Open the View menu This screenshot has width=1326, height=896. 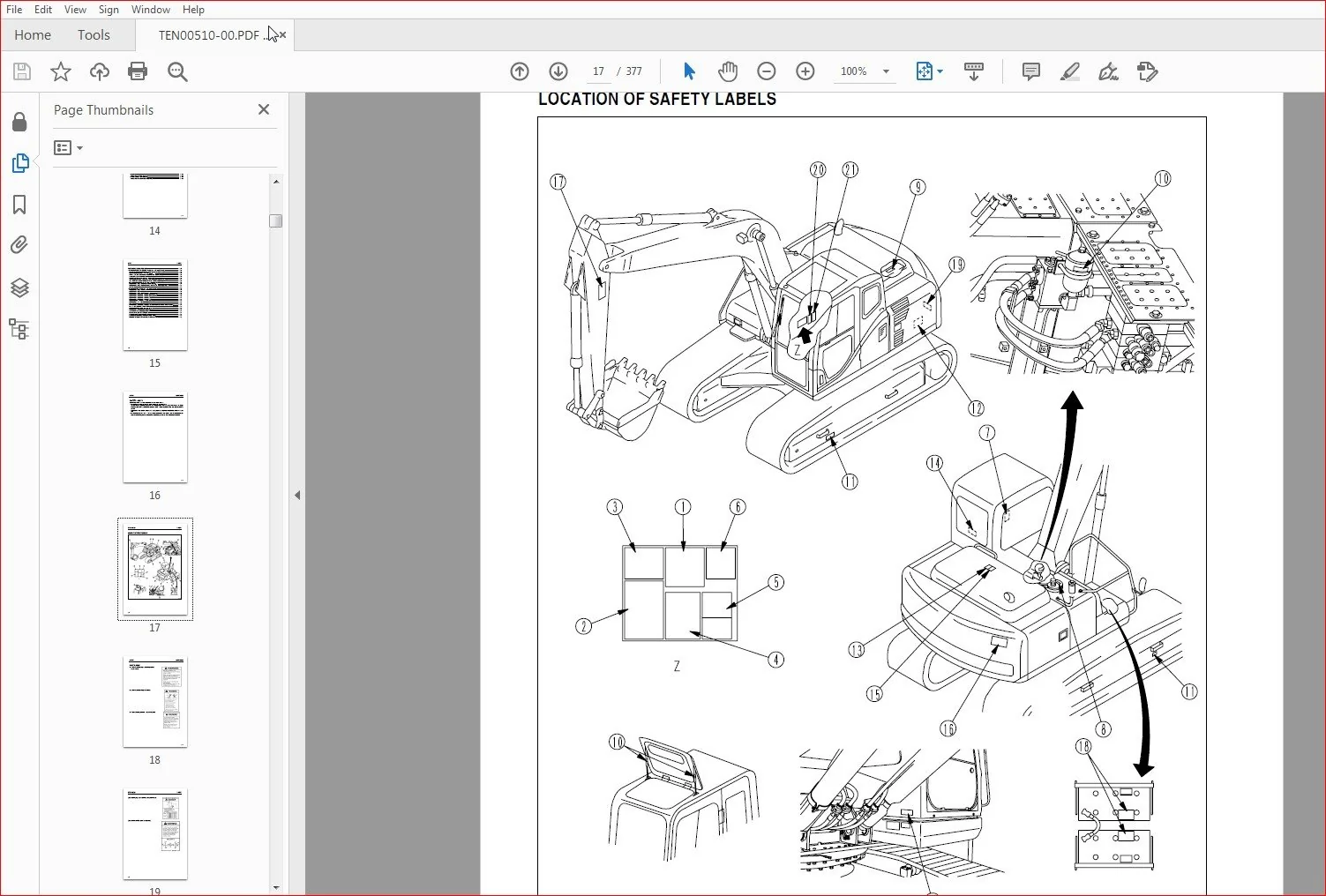[x=75, y=10]
